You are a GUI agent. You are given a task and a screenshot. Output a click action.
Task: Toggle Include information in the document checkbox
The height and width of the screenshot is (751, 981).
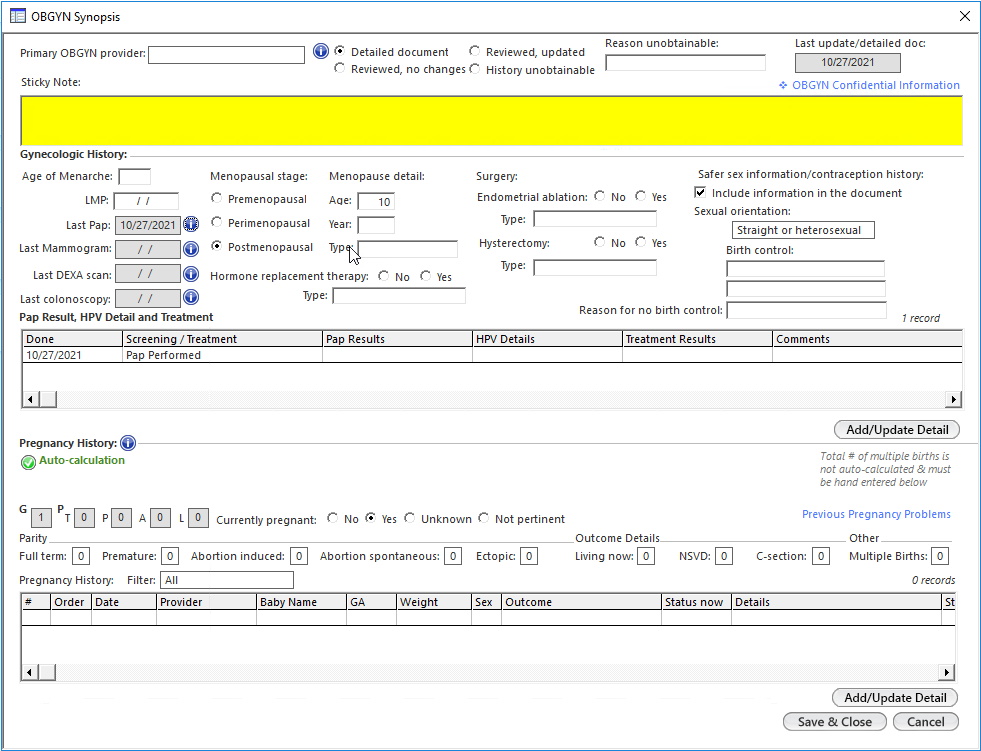(701, 192)
